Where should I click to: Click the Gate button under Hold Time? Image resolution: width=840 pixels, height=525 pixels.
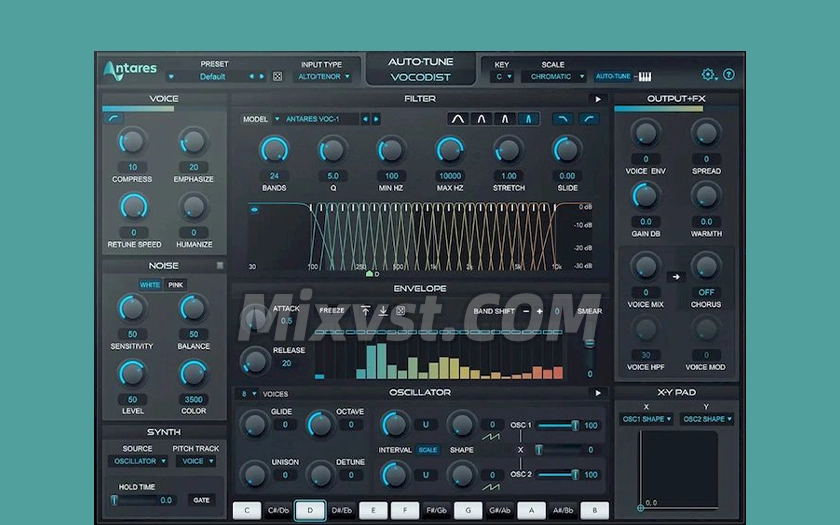coord(201,500)
